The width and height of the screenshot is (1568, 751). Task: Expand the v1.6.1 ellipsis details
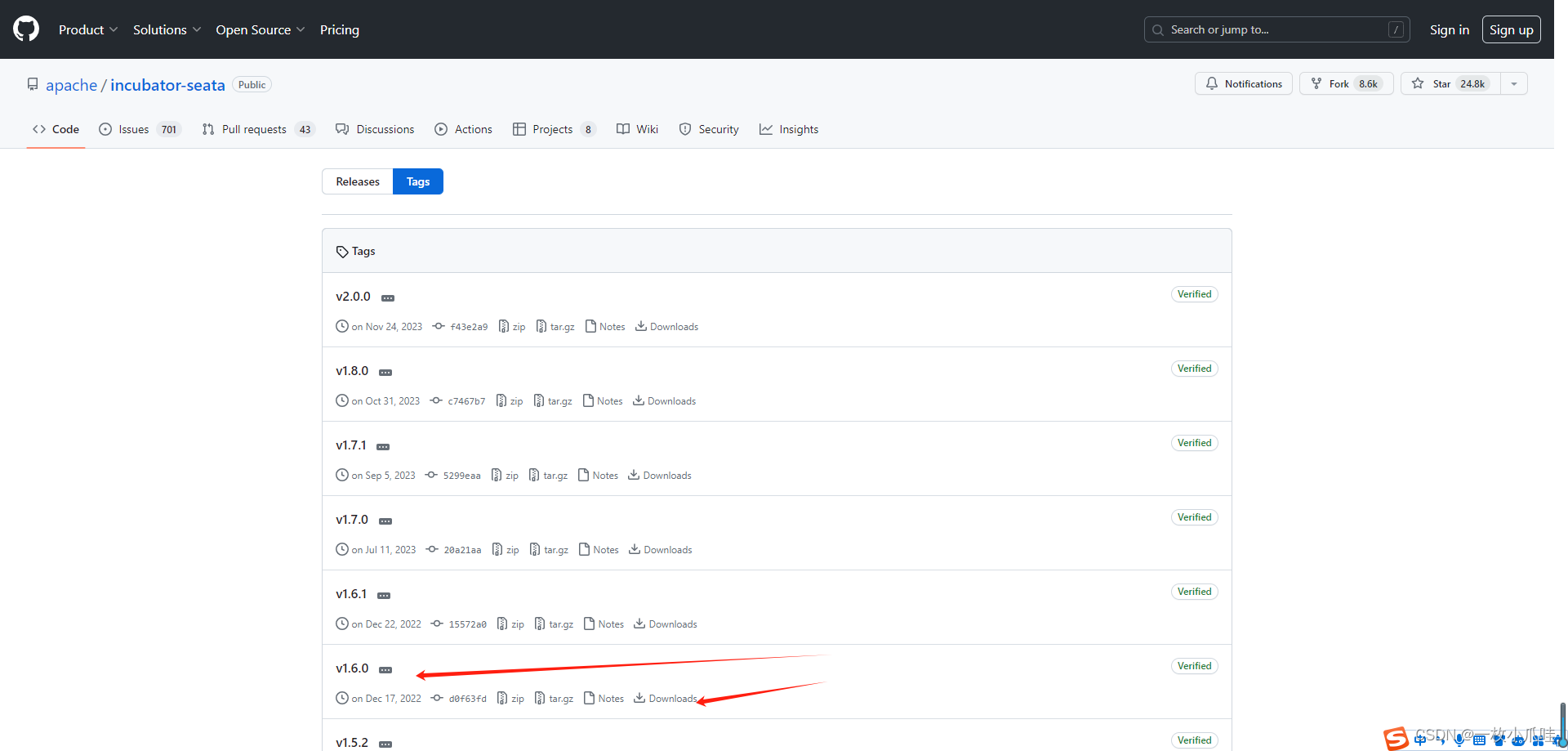384,596
